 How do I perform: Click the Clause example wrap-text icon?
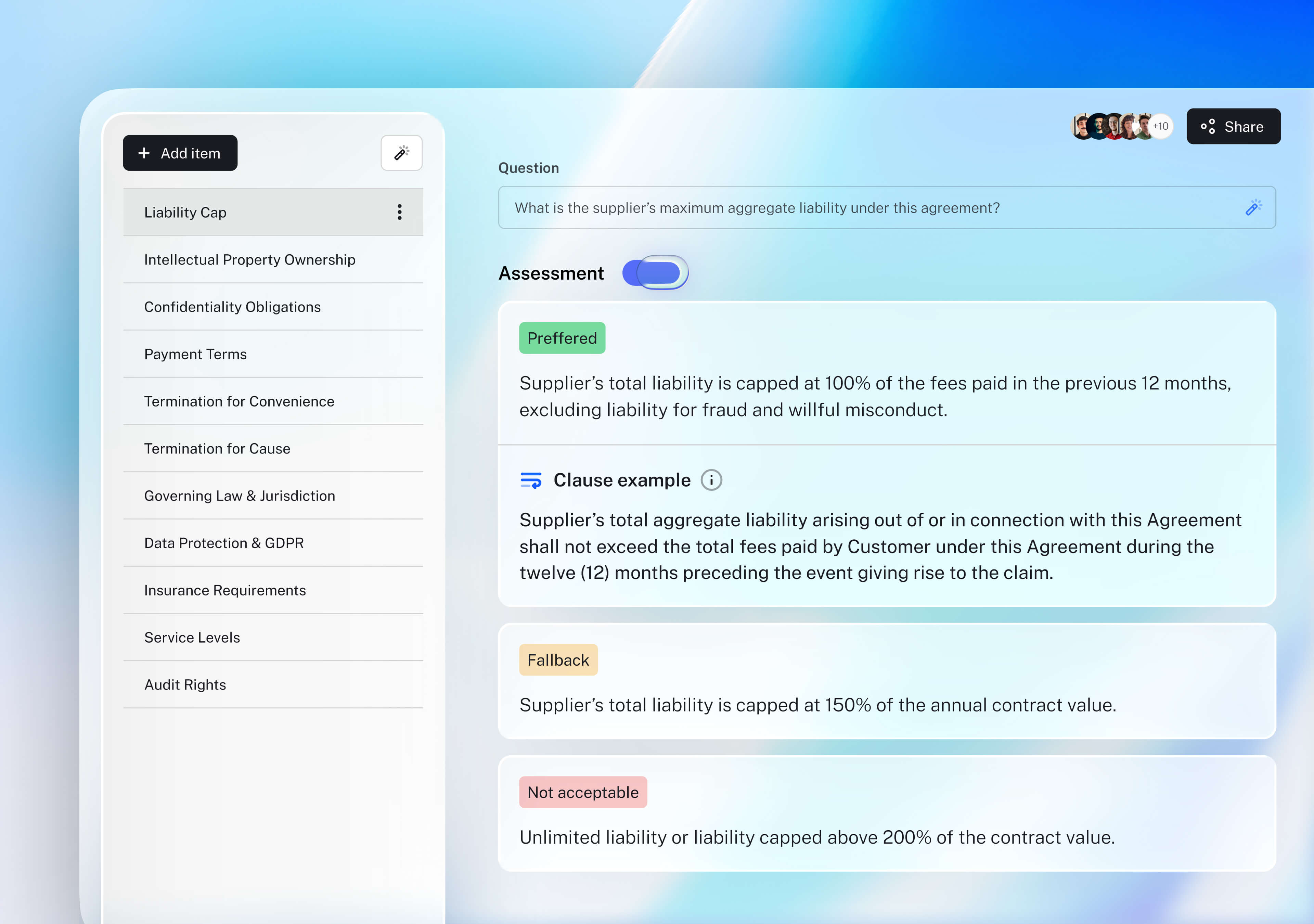click(531, 480)
